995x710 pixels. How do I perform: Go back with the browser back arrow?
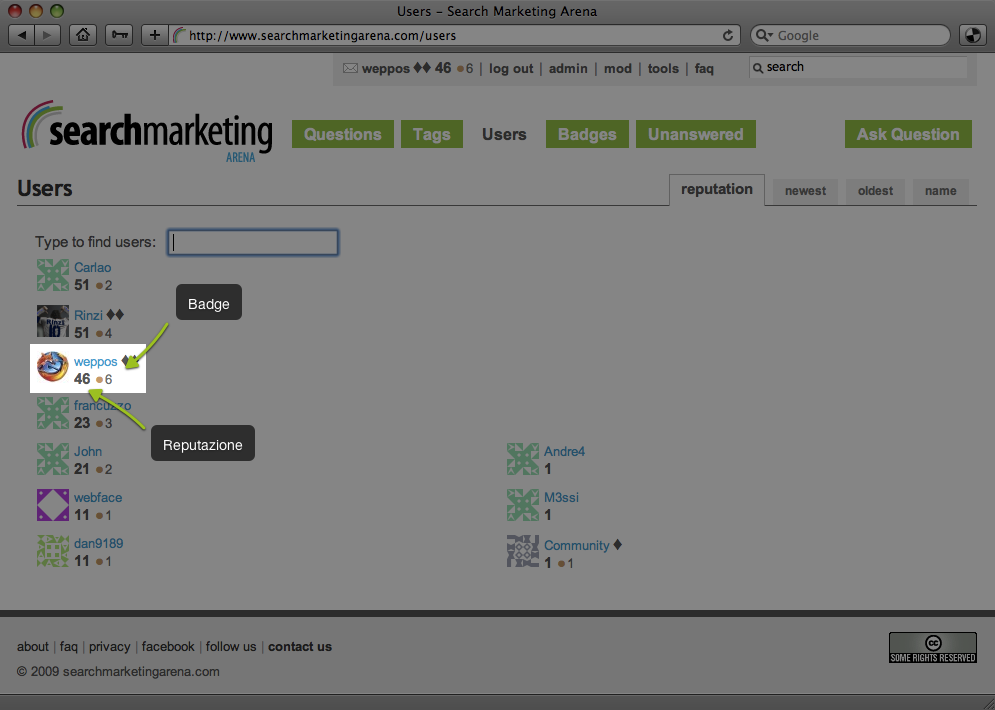click(22, 35)
